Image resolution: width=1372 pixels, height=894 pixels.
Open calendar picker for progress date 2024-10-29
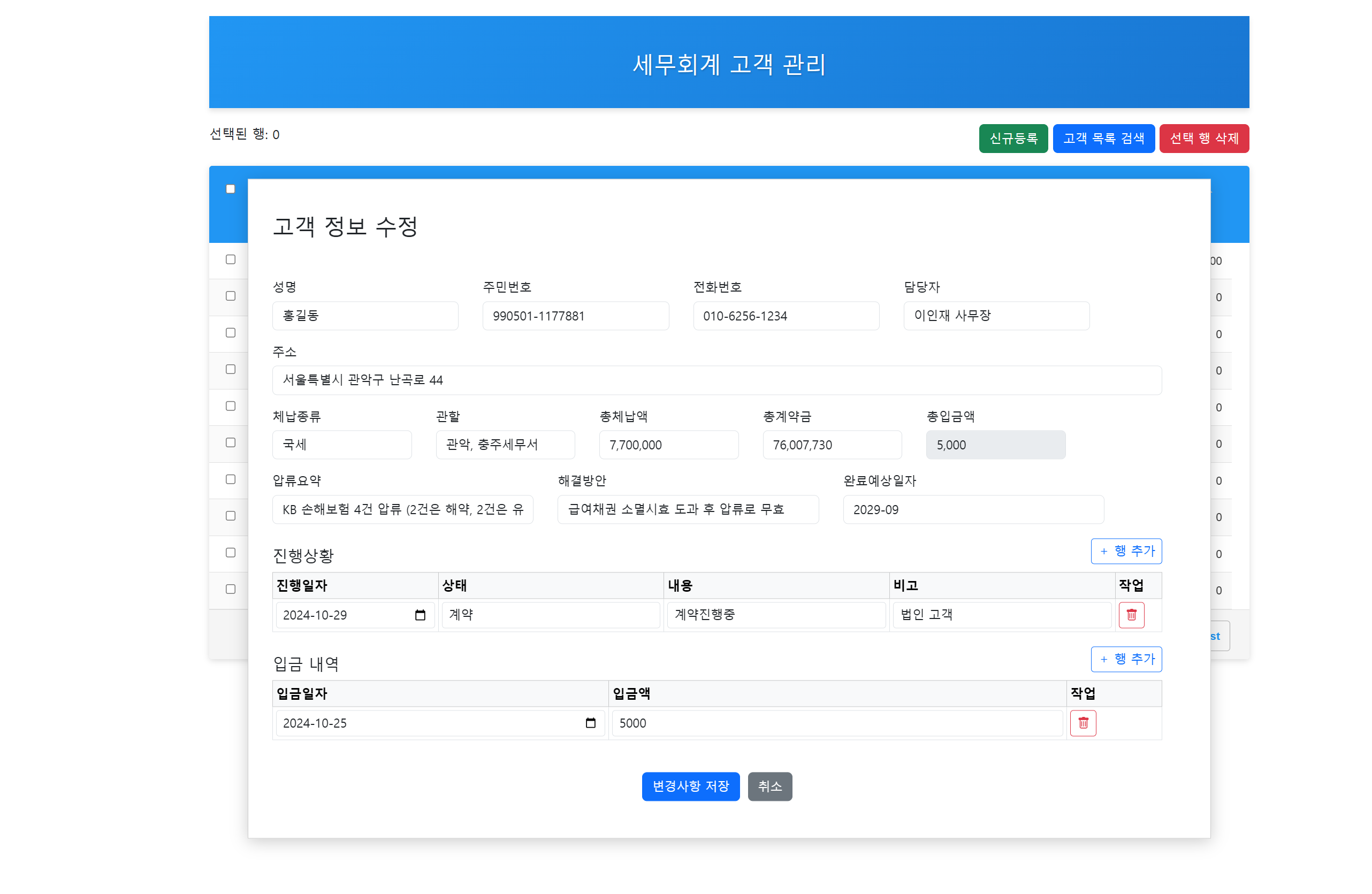(420, 614)
